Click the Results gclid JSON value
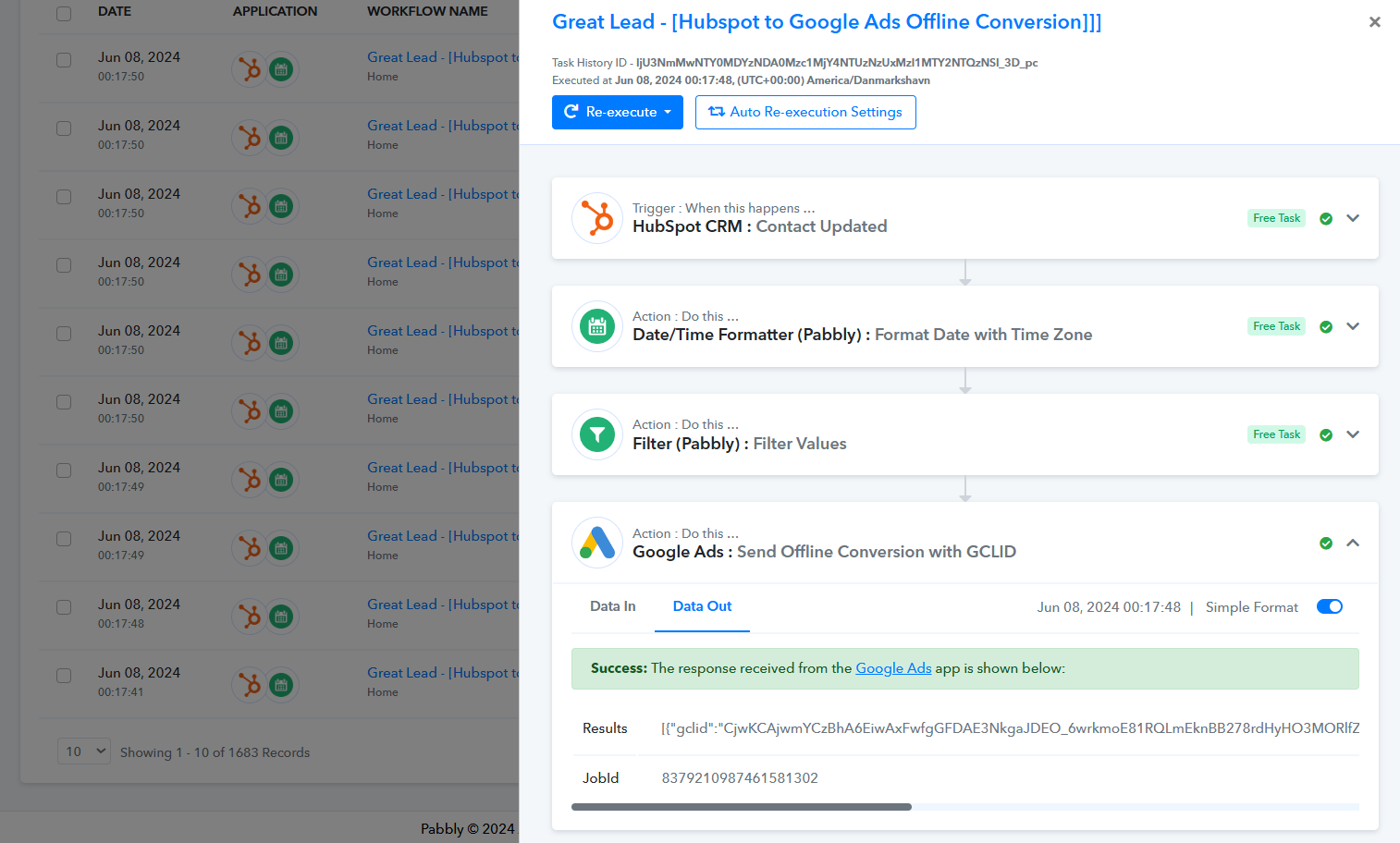 pos(1010,728)
